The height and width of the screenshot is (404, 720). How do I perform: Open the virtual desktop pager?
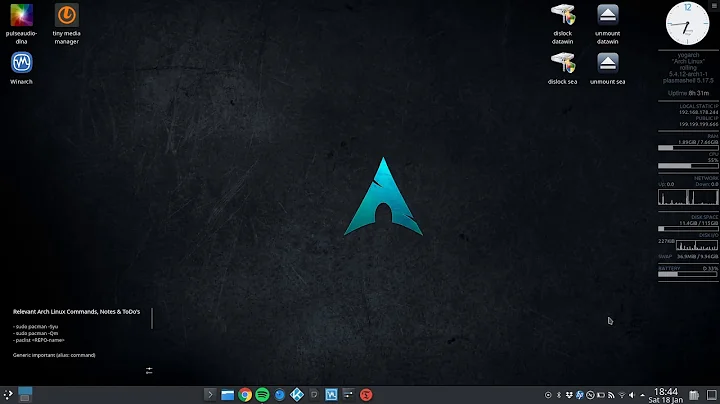25,394
